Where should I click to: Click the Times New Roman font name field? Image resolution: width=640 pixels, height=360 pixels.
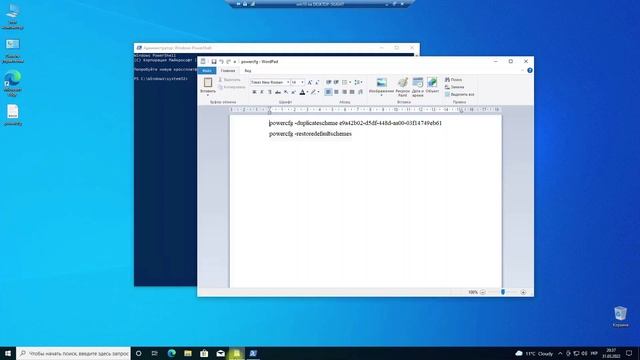(268, 82)
